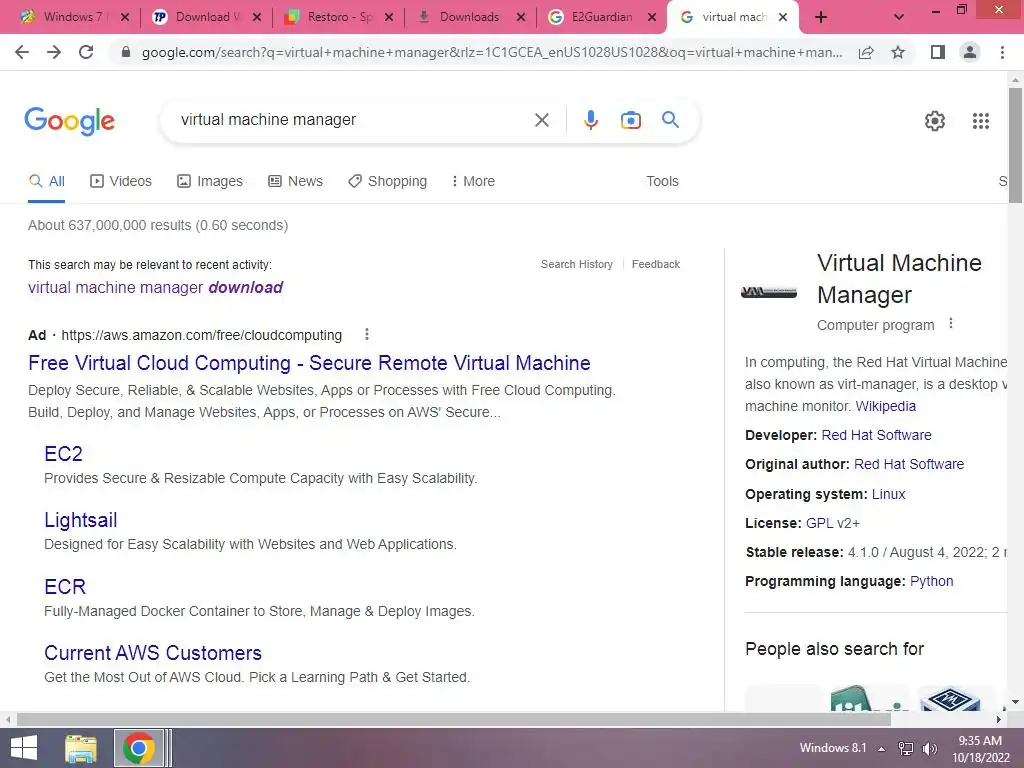The height and width of the screenshot is (768, 1024).
Task: Switch to the Downloads tab
Action: pyautogui.click(x=470, y=18)
